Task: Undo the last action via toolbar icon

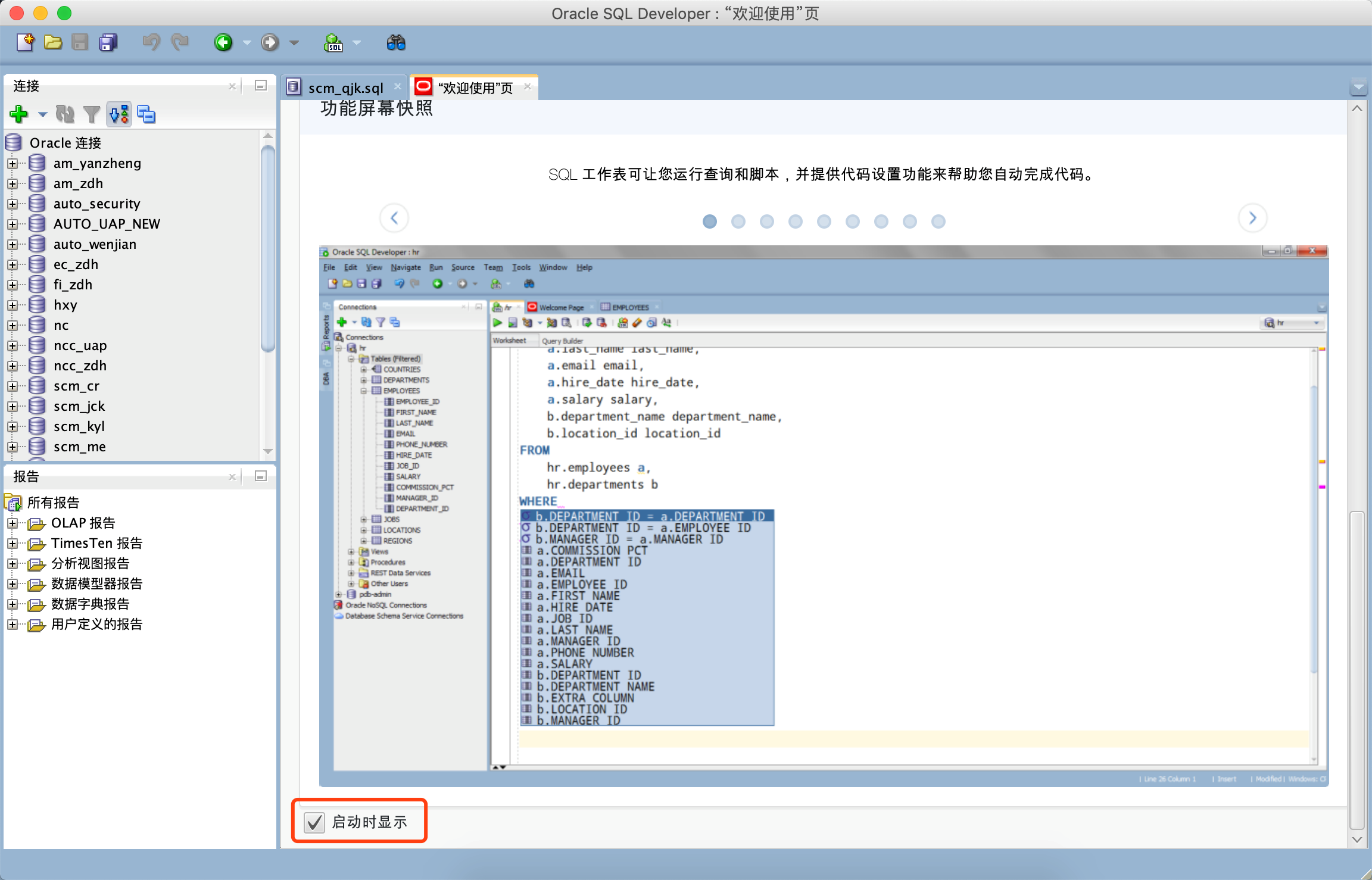Action: click(151, 43)
